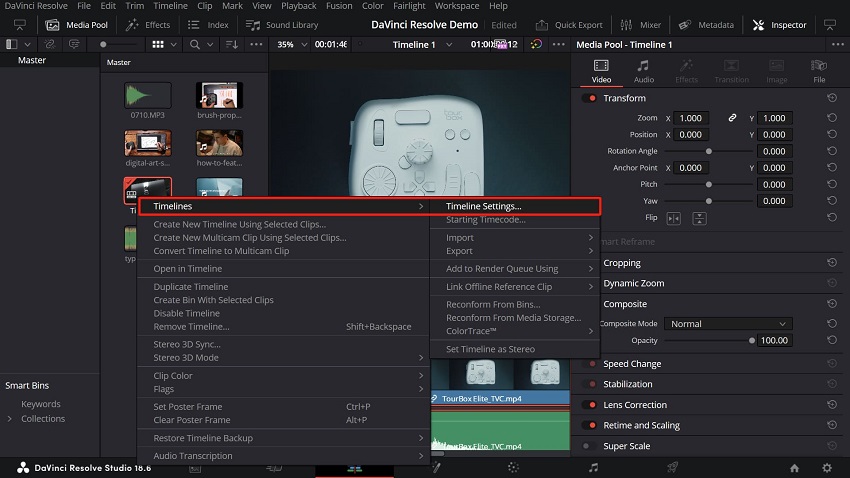
Task: Open the Mixer panel
Action: [x=641, y=25]
